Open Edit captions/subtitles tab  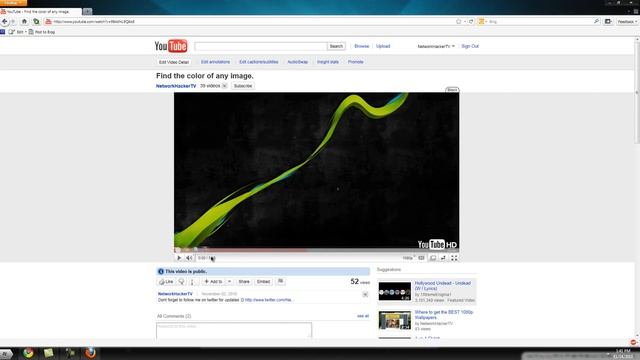pos(259,62)
